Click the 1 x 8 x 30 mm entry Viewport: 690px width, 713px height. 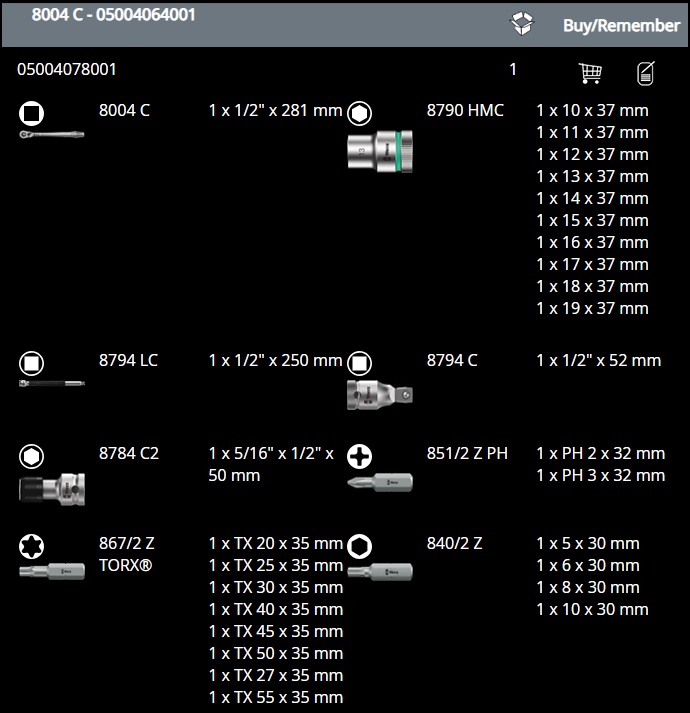tap(588, 587)
